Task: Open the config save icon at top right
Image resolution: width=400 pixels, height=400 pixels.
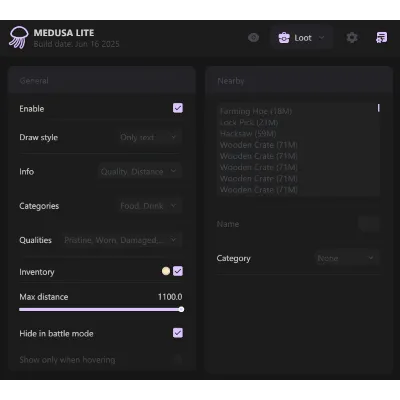Action: pyautogui.click(x=381, y=38)
